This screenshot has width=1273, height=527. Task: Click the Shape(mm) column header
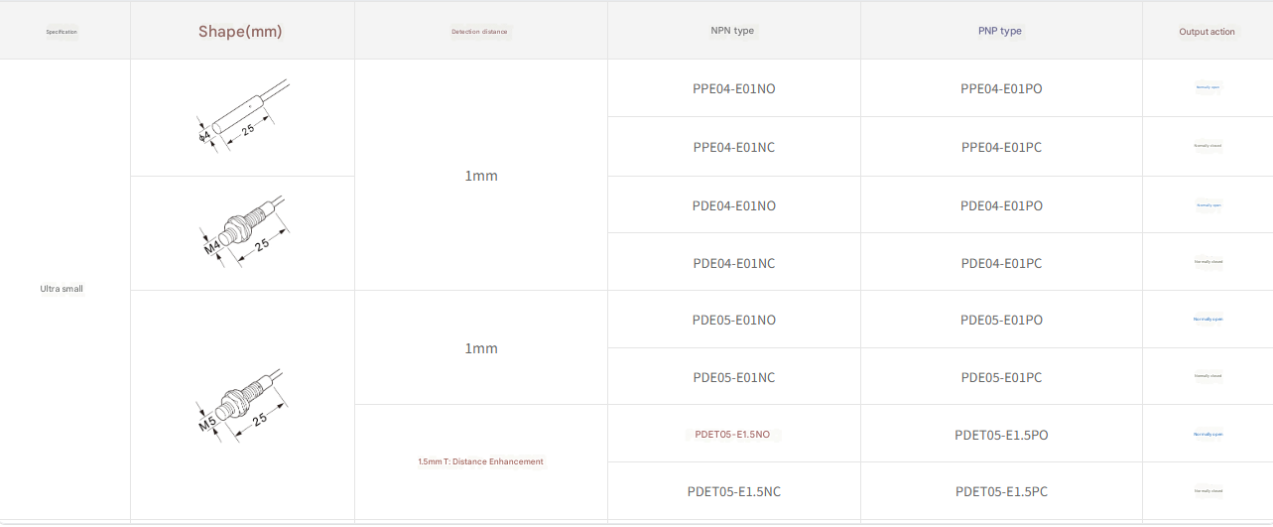(x=240, y=31)
